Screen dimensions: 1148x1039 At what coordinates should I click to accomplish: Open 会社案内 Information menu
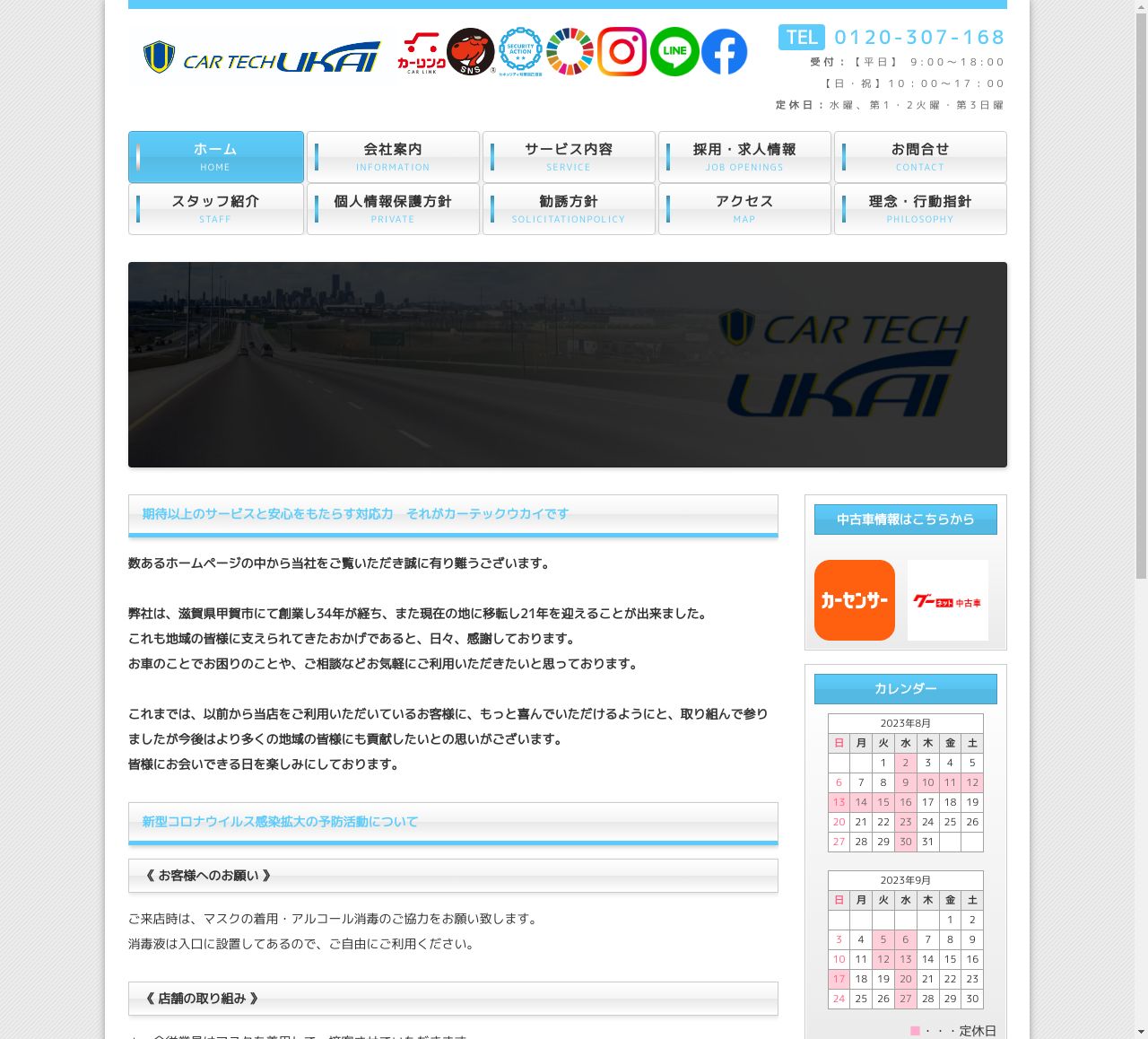(393, 157)
